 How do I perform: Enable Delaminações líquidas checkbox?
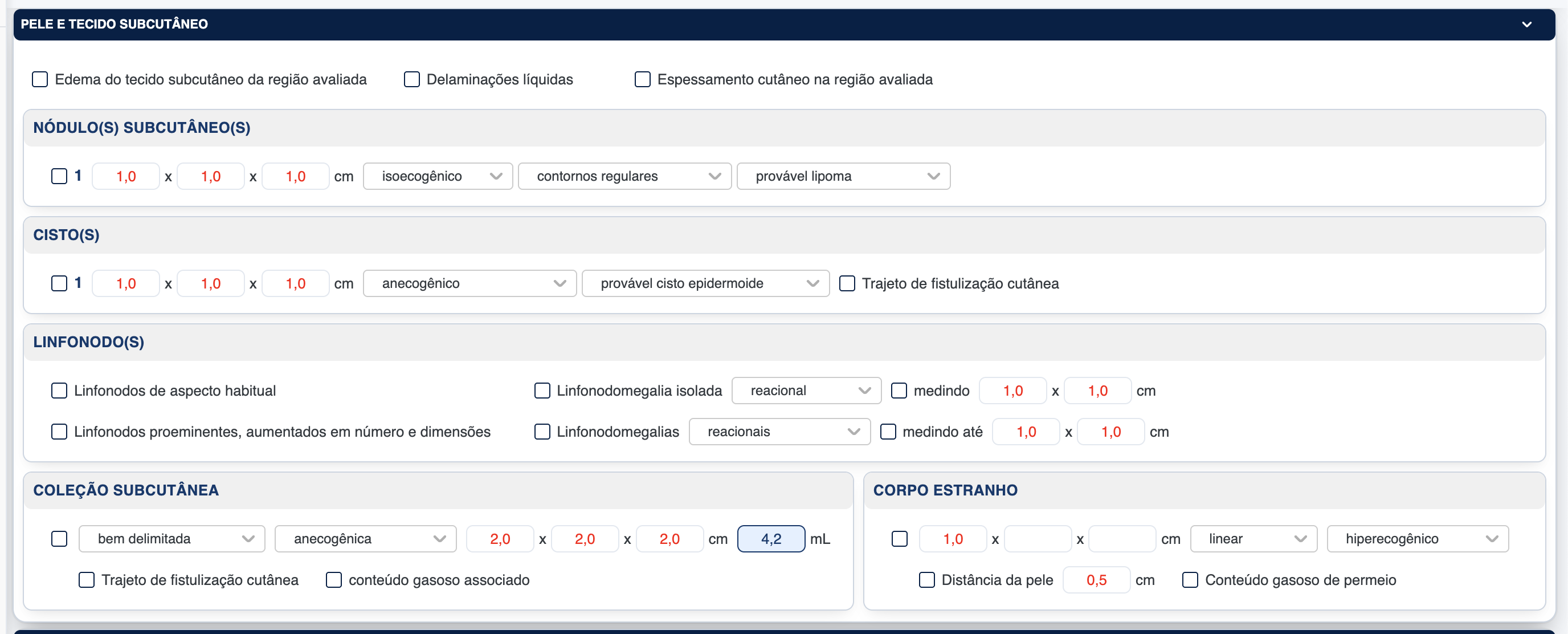click(x=411, y=80)
